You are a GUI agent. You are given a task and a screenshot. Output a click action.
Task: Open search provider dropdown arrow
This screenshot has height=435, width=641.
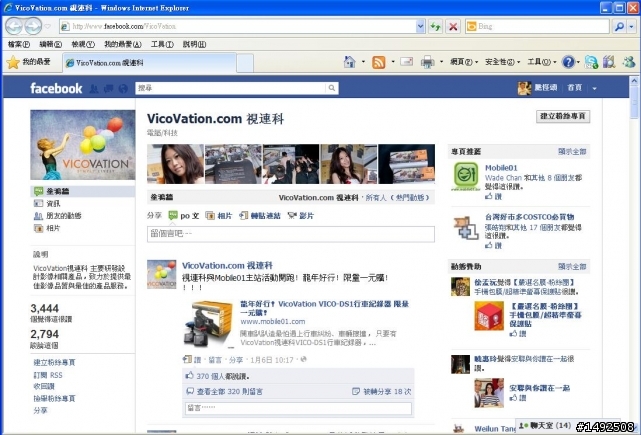(632, 27)
